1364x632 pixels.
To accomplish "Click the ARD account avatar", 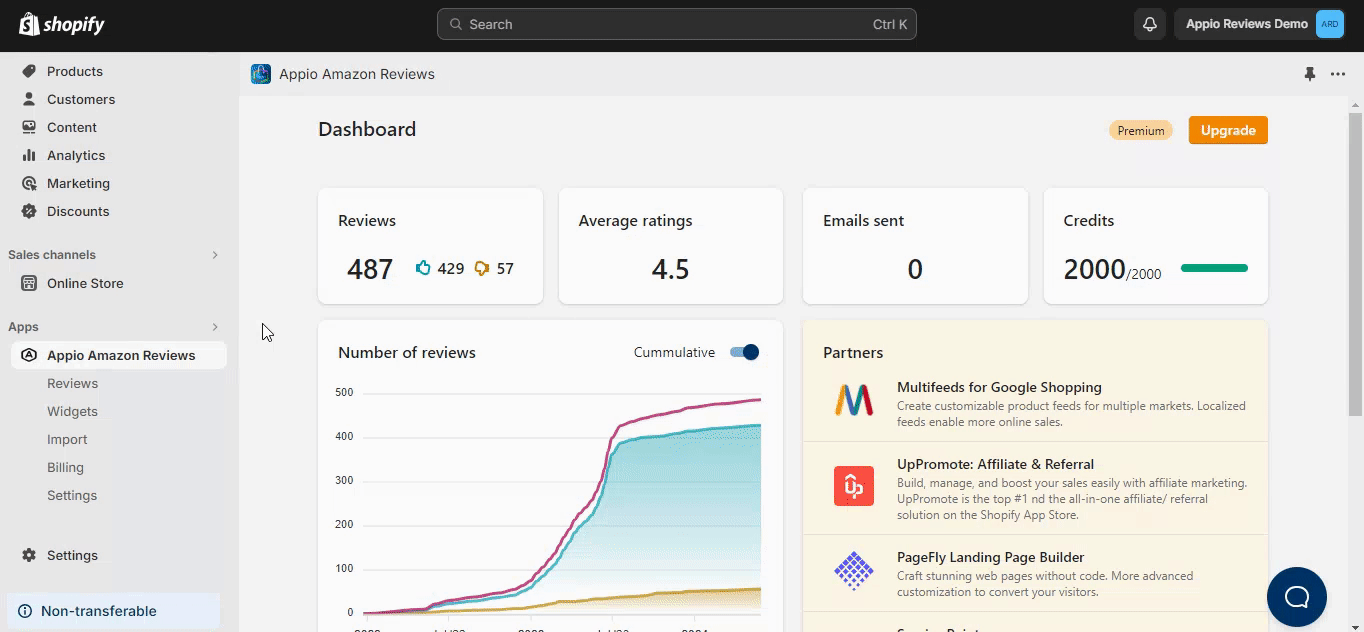I will pos(1329,24).
